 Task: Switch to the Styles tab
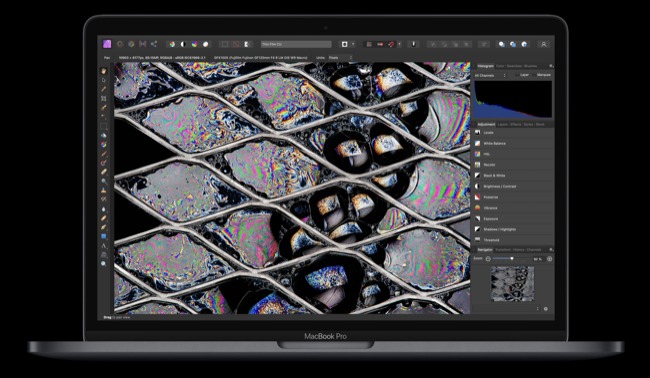point(528,124)
